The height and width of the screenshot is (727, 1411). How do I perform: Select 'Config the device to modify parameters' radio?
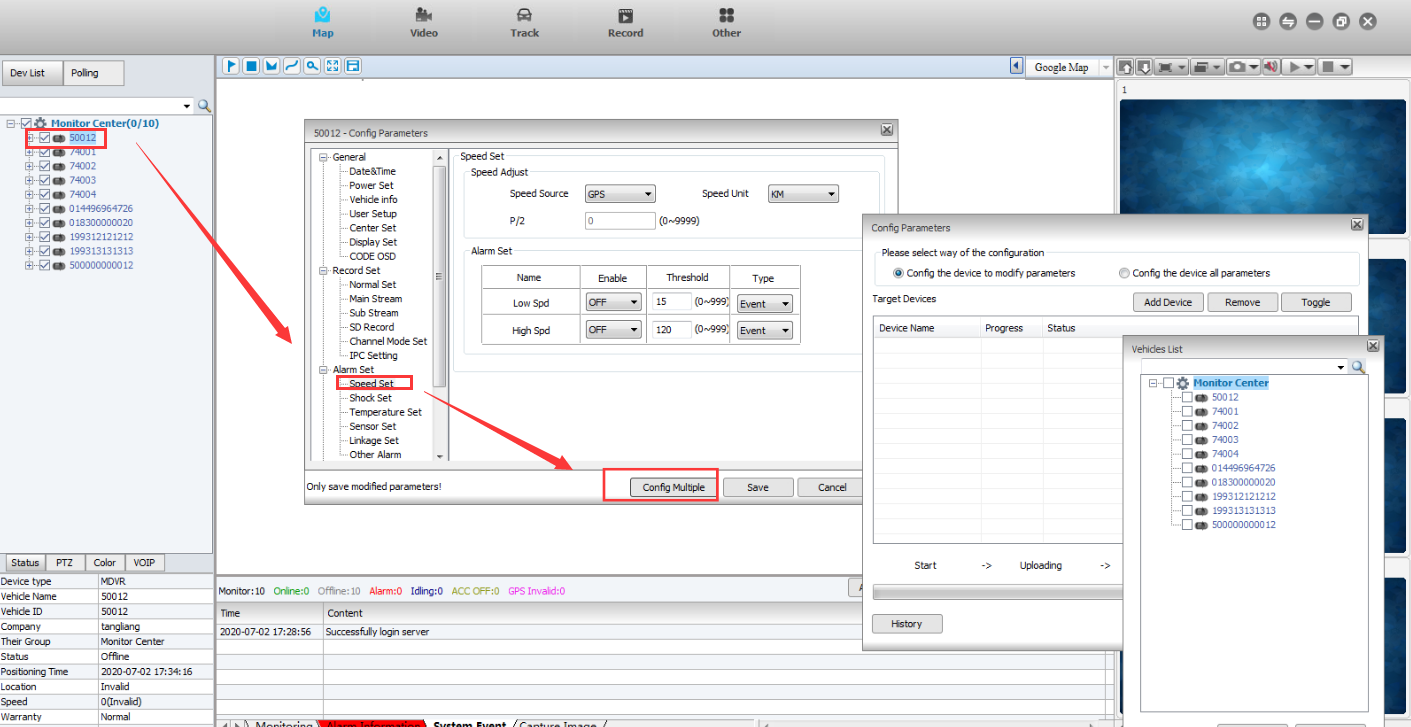pos(898,273)
